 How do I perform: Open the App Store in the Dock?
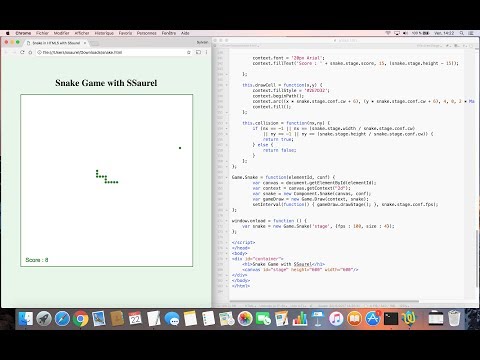(x=373, y=319)
